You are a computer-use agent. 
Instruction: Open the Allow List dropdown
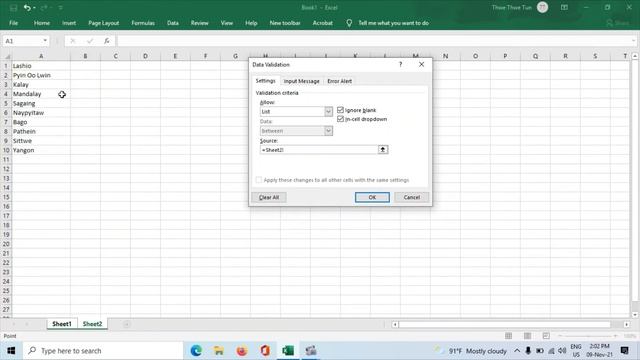pos(328,111)
